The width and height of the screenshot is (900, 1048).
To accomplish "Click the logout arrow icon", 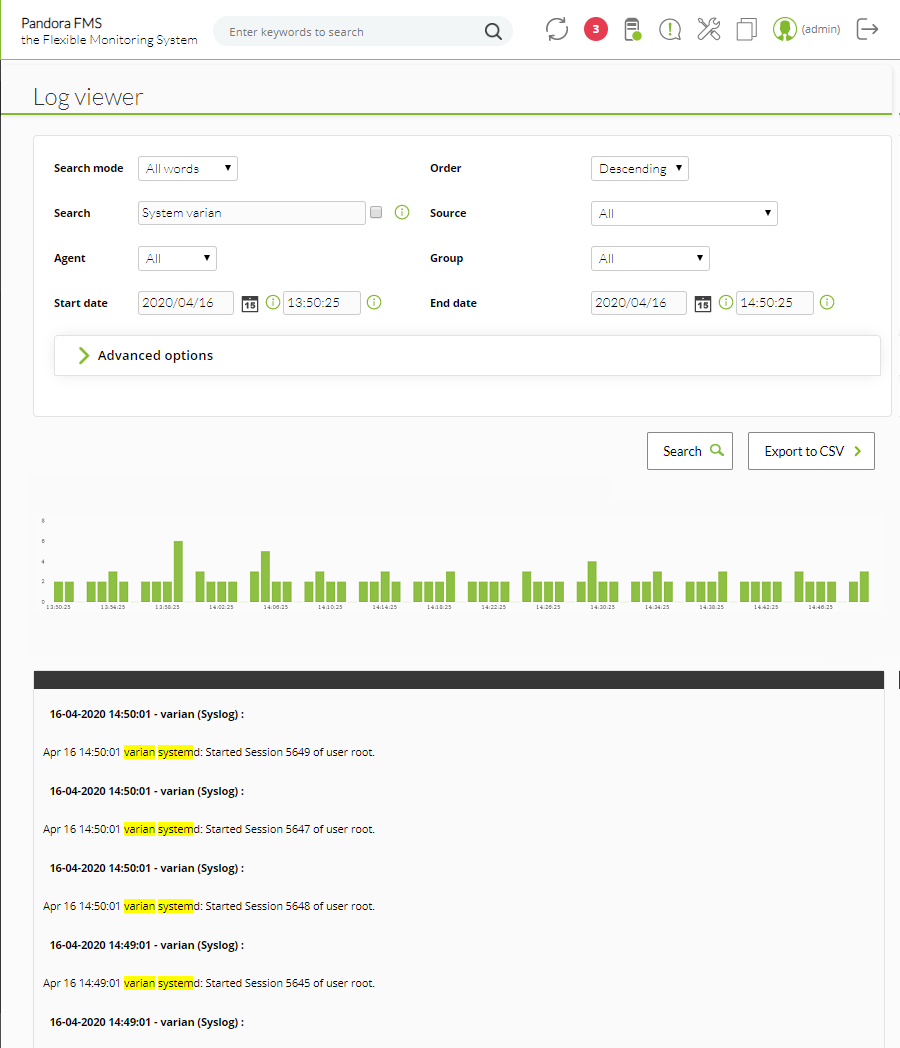I will pos(867,29).
